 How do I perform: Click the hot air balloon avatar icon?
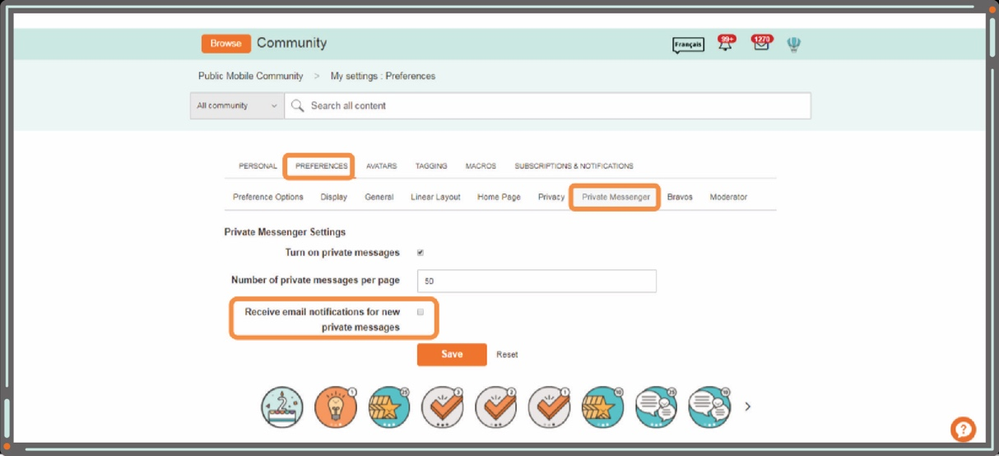tap(793, 44)
